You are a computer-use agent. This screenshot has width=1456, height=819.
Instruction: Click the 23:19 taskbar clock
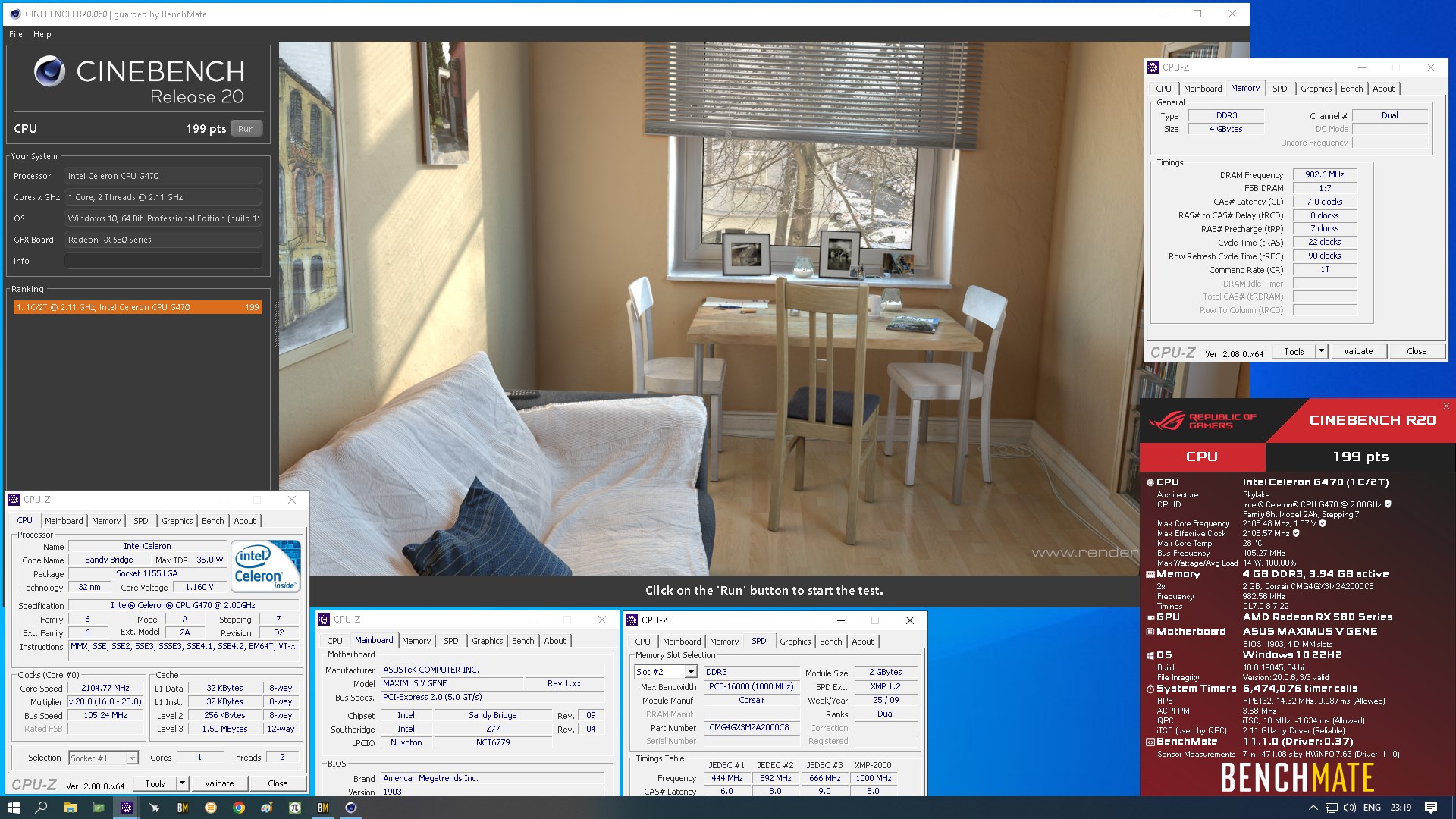[1401, 808]
